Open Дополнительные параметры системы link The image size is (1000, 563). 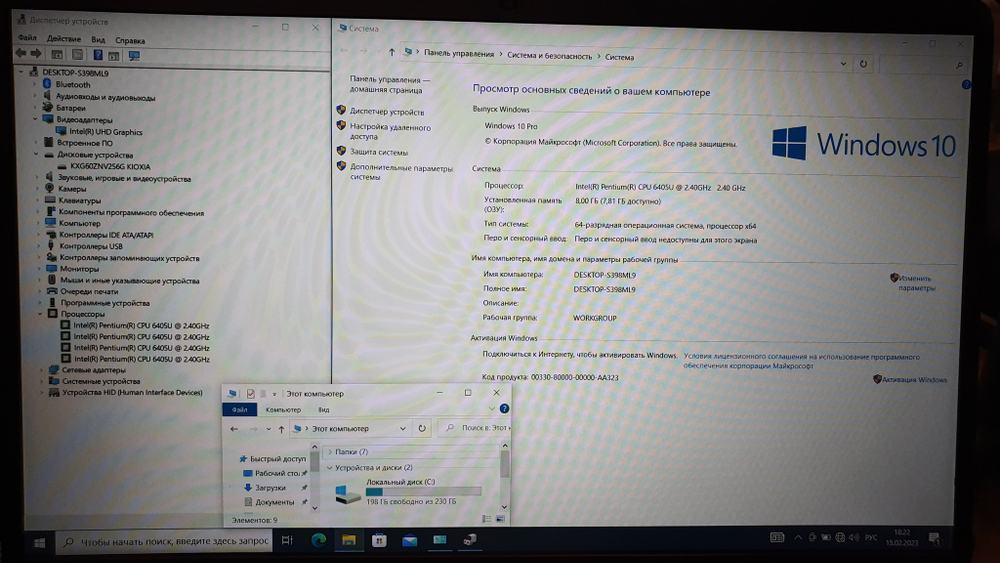point(401,173)
